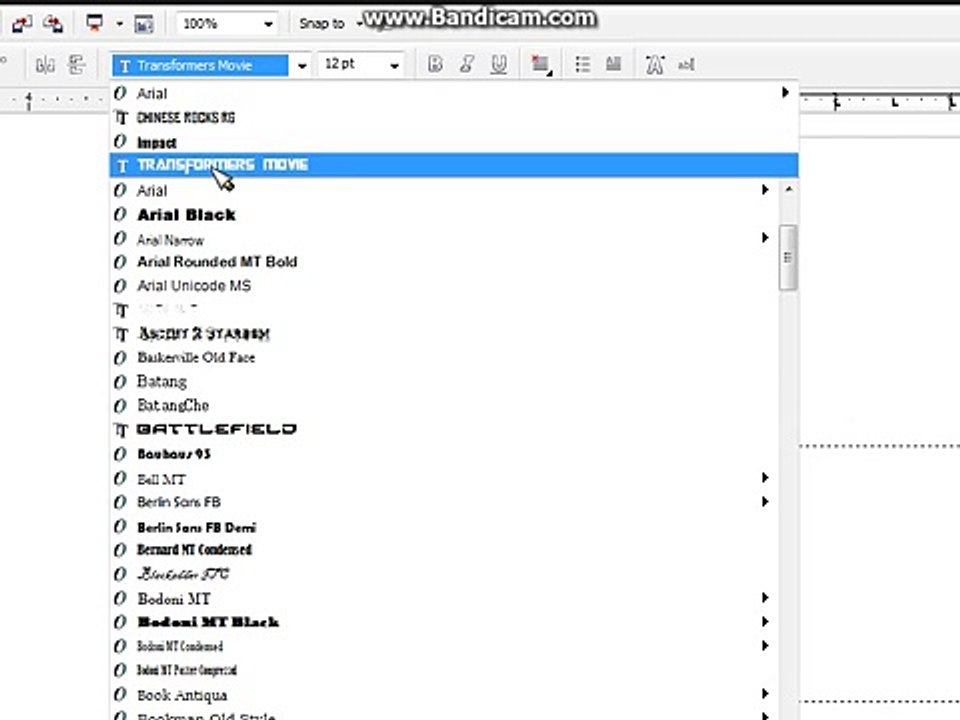Select the Book Antiqua font
Image resolution: width=960 pixels, height=720 pixels.
(x=444, y=695)
